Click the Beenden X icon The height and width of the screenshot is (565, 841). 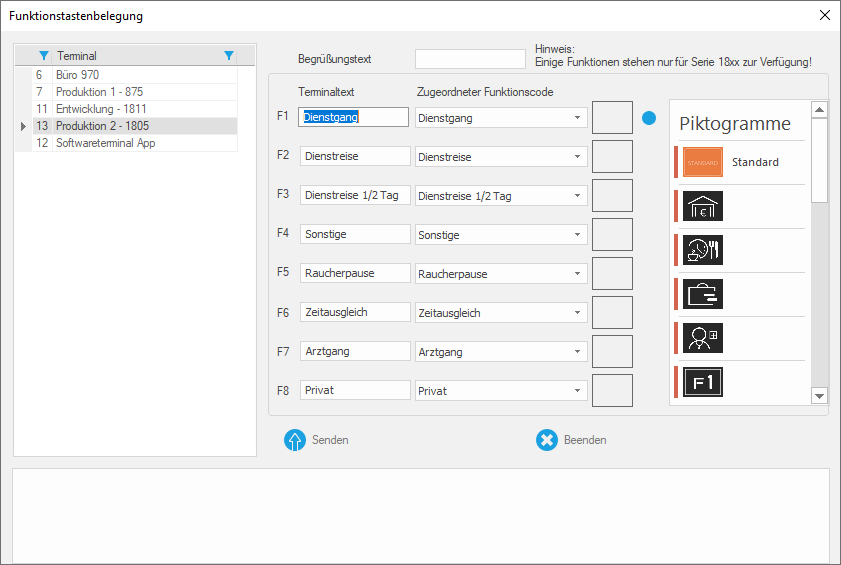point(547,440)
